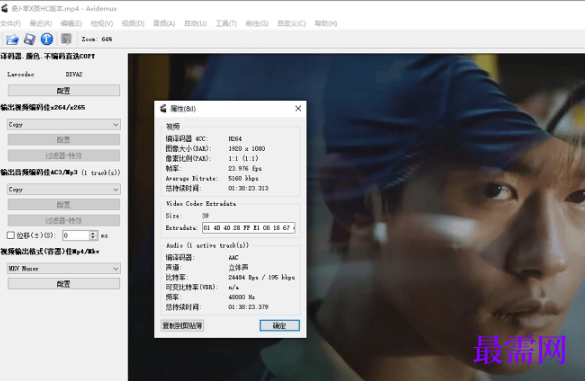Click the blue information icon in the toolbar
Screen dimensions: 585x381
[x=47, y=39]
